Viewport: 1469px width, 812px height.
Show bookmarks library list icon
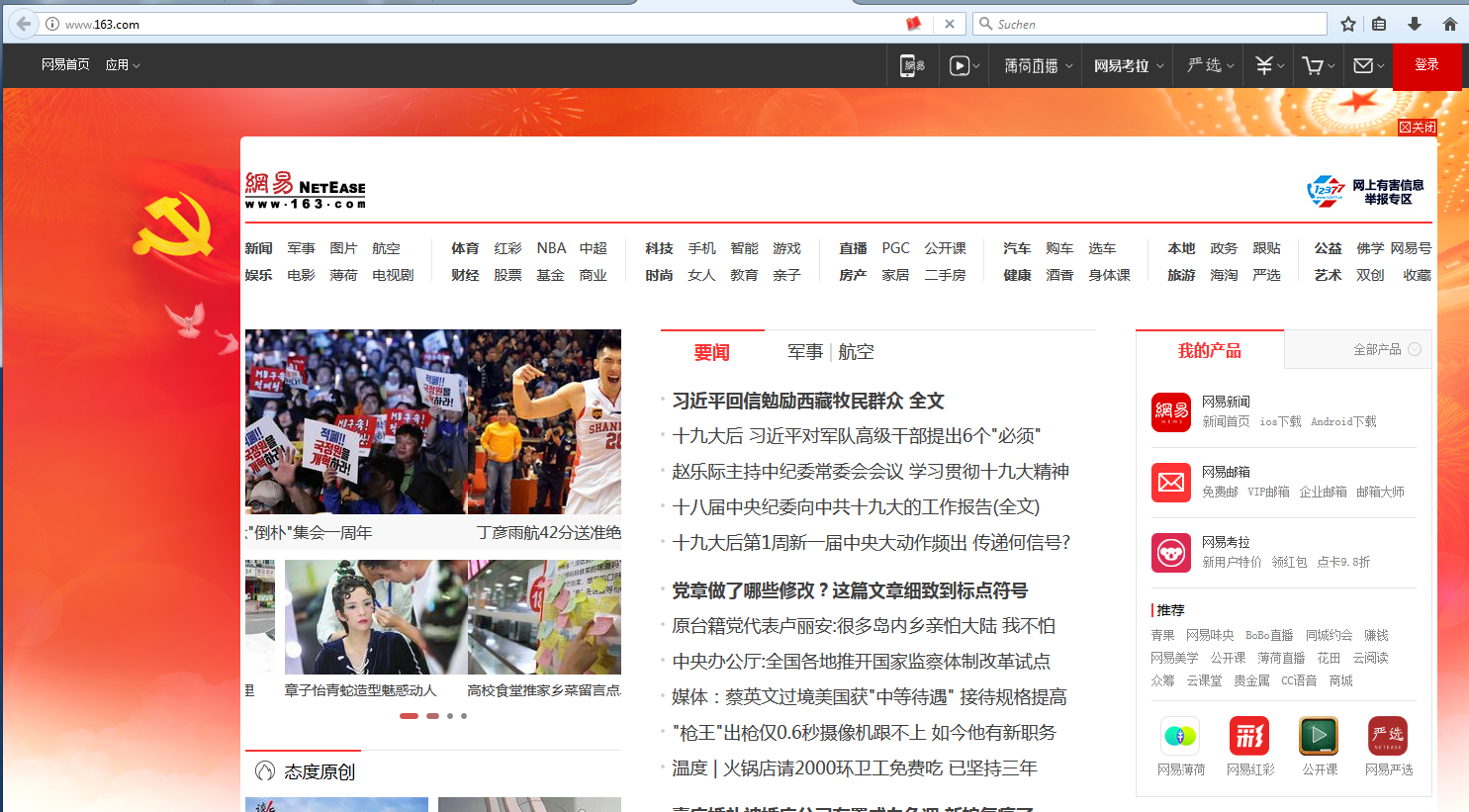[x=1379, y=24]
